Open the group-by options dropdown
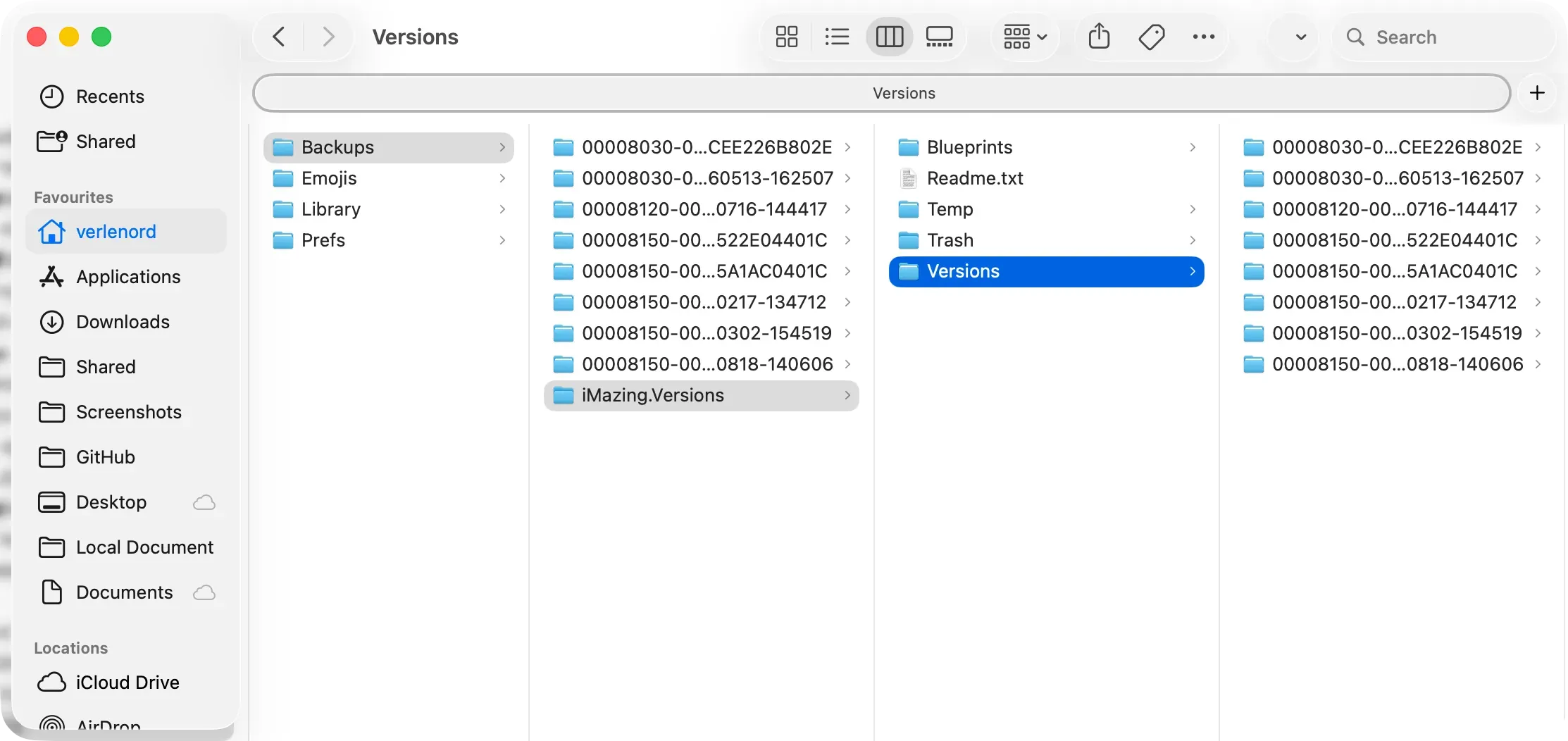 point(1025,37)
